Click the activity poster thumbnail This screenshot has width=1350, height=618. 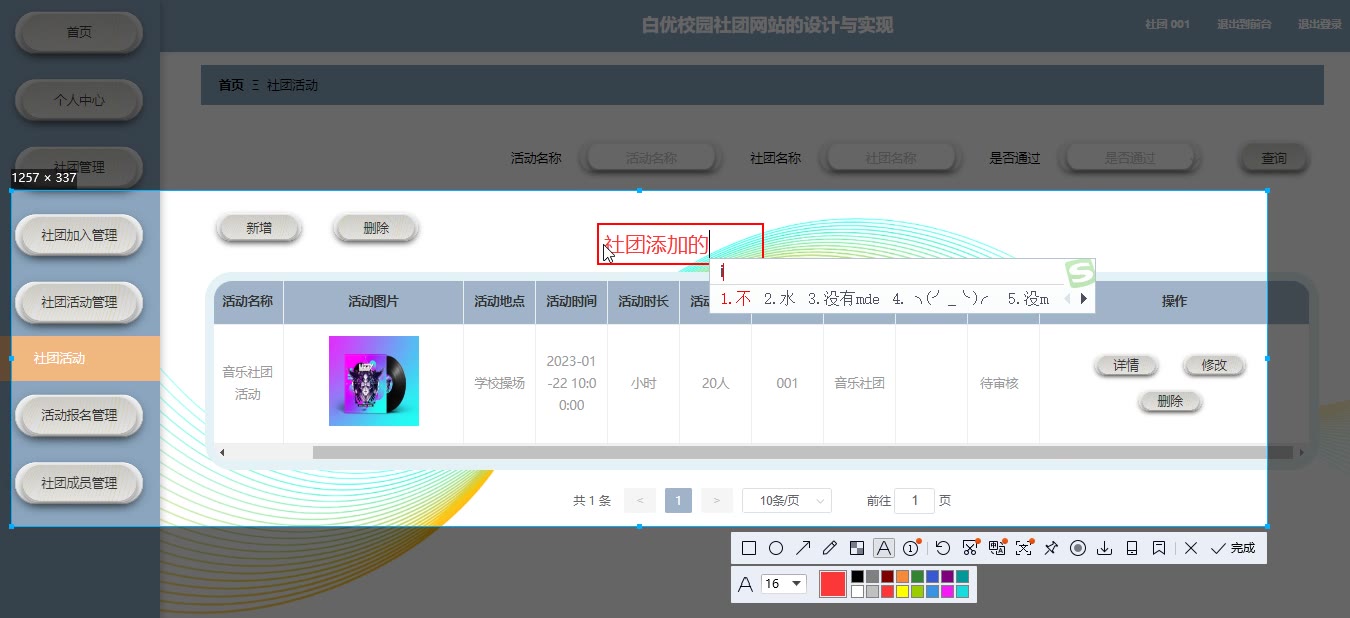[374, 381]
